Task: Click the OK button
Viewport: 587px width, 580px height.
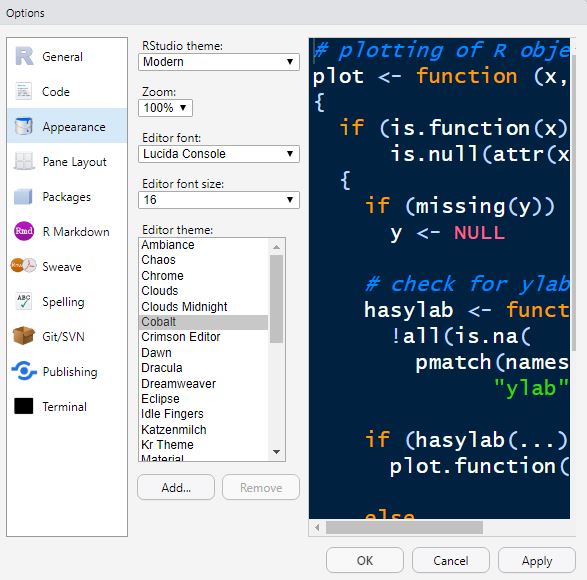Action: [x=365, y=560]
